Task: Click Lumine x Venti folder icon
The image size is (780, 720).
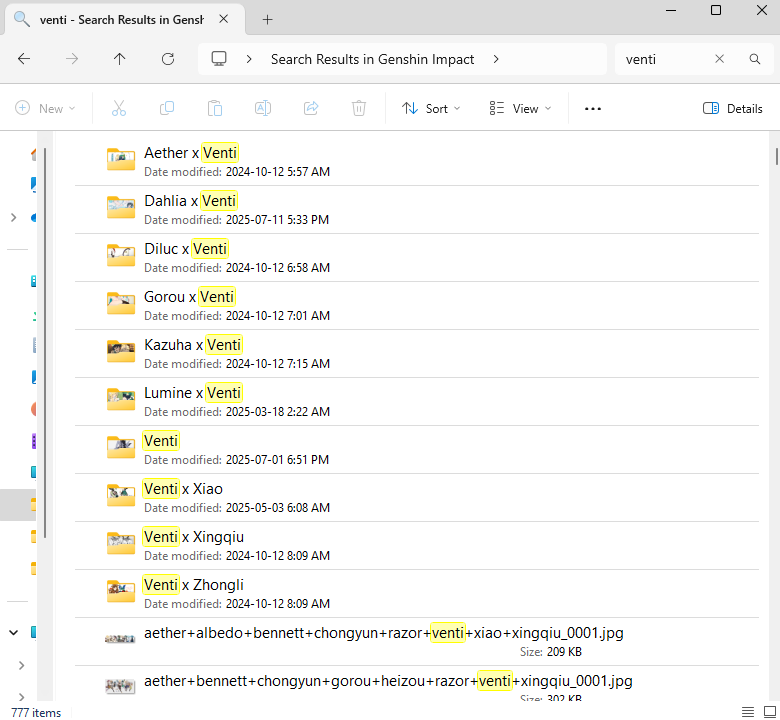Action: point(121,399)
